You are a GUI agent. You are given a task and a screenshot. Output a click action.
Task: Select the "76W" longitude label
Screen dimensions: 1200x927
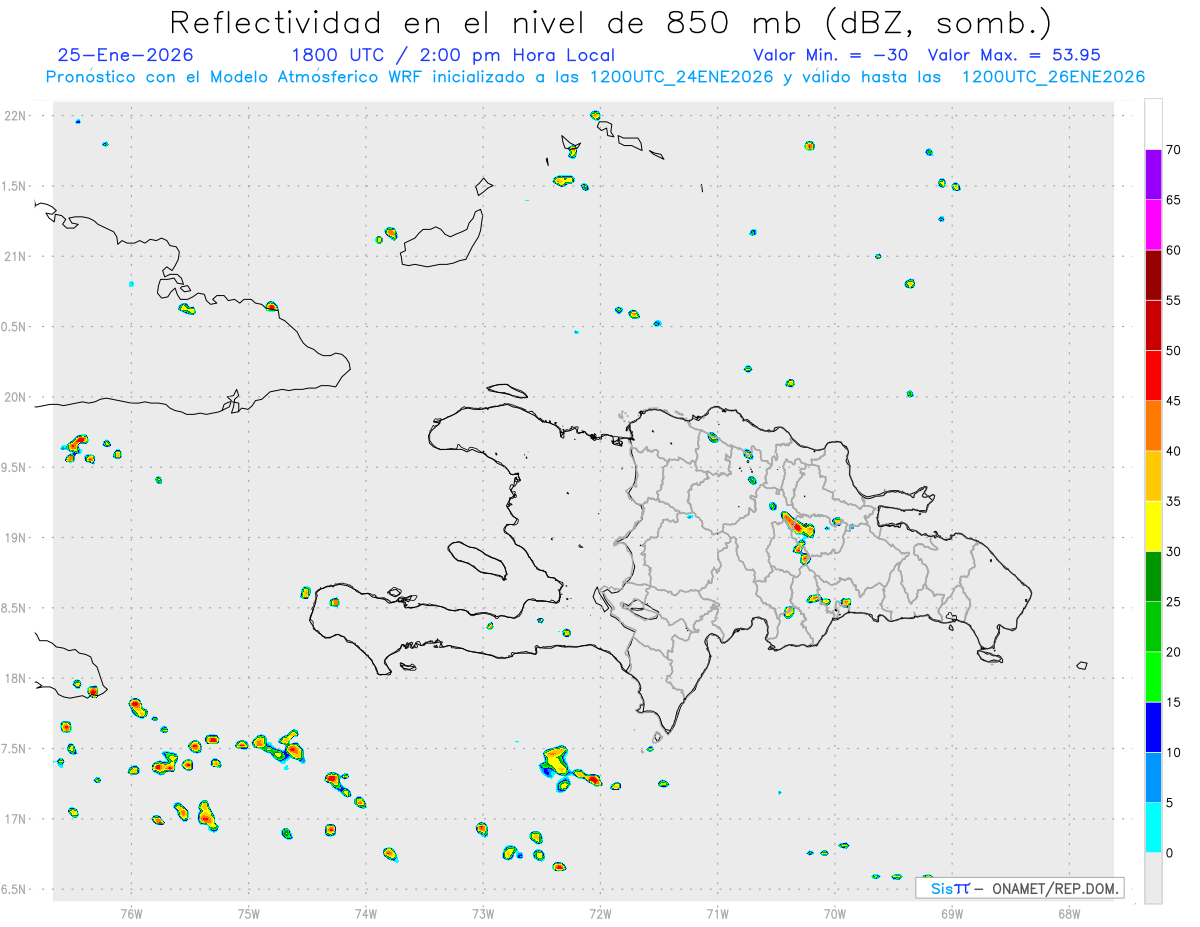[131, 913]
